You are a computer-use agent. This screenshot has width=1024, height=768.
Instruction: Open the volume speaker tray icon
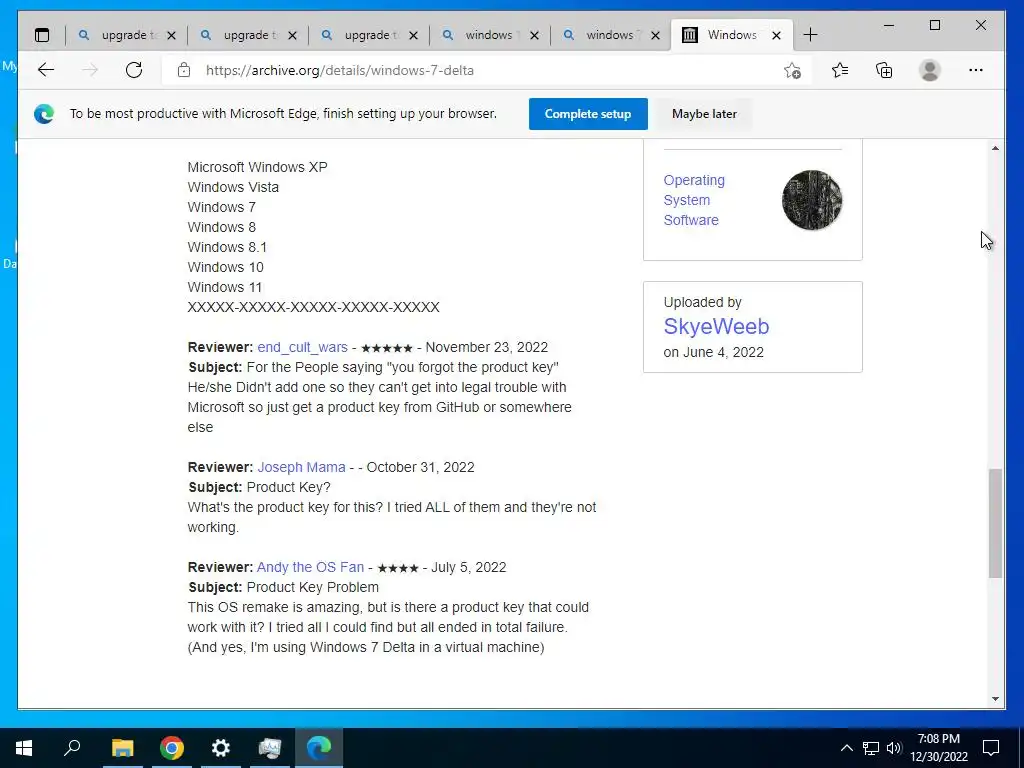point(894,748)
